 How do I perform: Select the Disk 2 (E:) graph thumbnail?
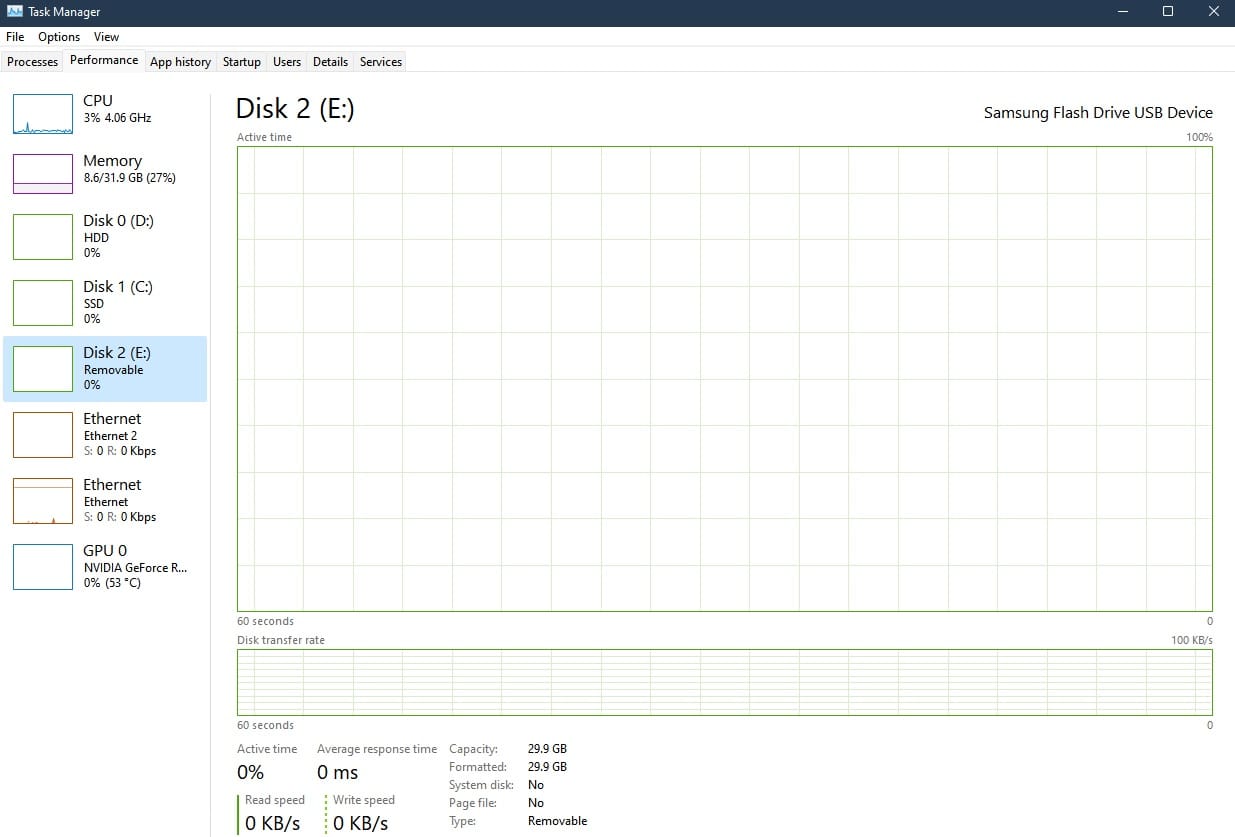(x=43, y=368)
